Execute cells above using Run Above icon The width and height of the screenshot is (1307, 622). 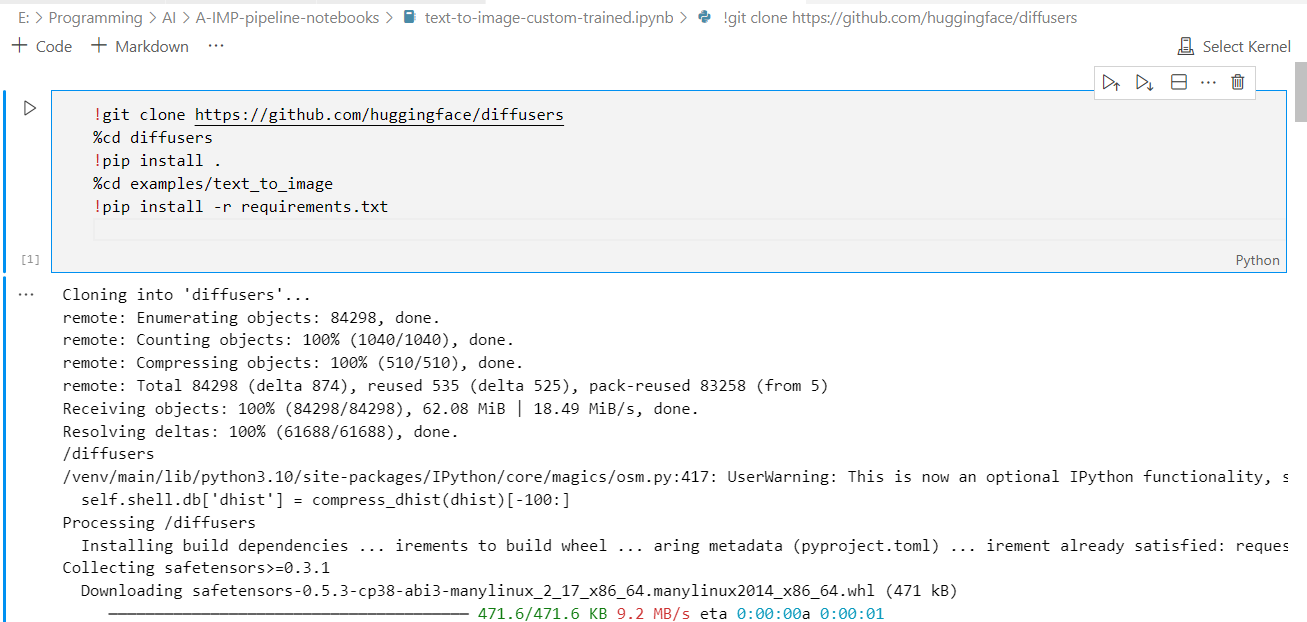(x=1111, y=82)
